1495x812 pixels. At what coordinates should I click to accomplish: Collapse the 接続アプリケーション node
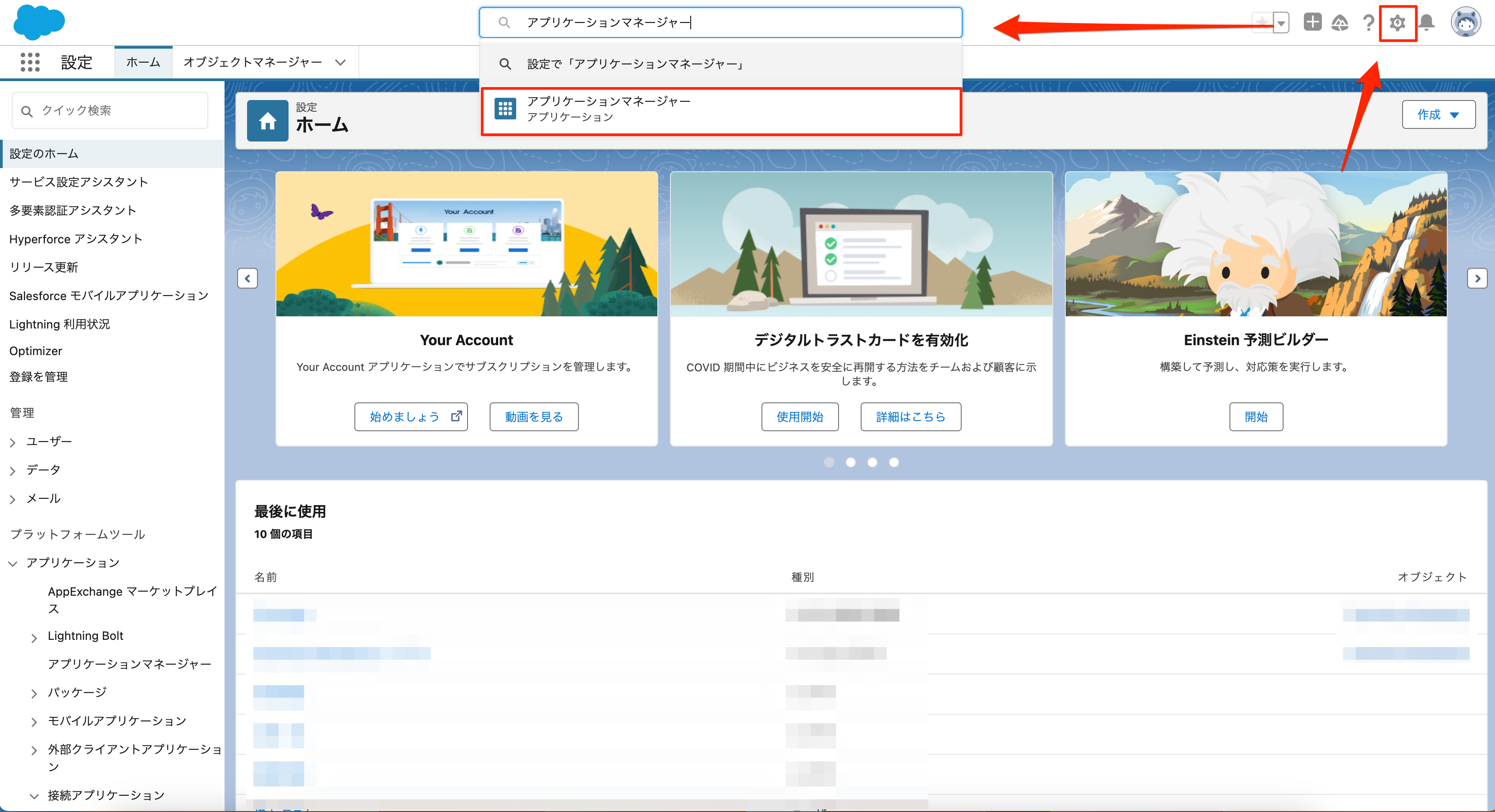click(x=34, y=796)
